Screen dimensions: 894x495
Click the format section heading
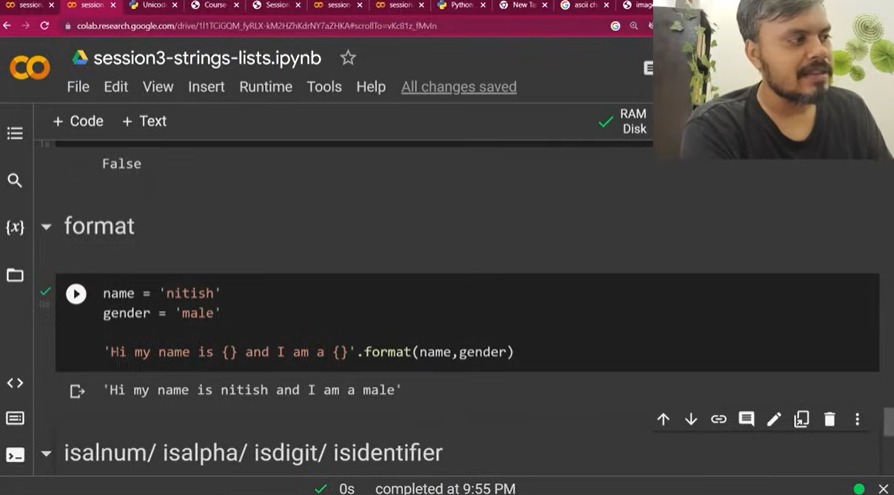click(99, 226)
